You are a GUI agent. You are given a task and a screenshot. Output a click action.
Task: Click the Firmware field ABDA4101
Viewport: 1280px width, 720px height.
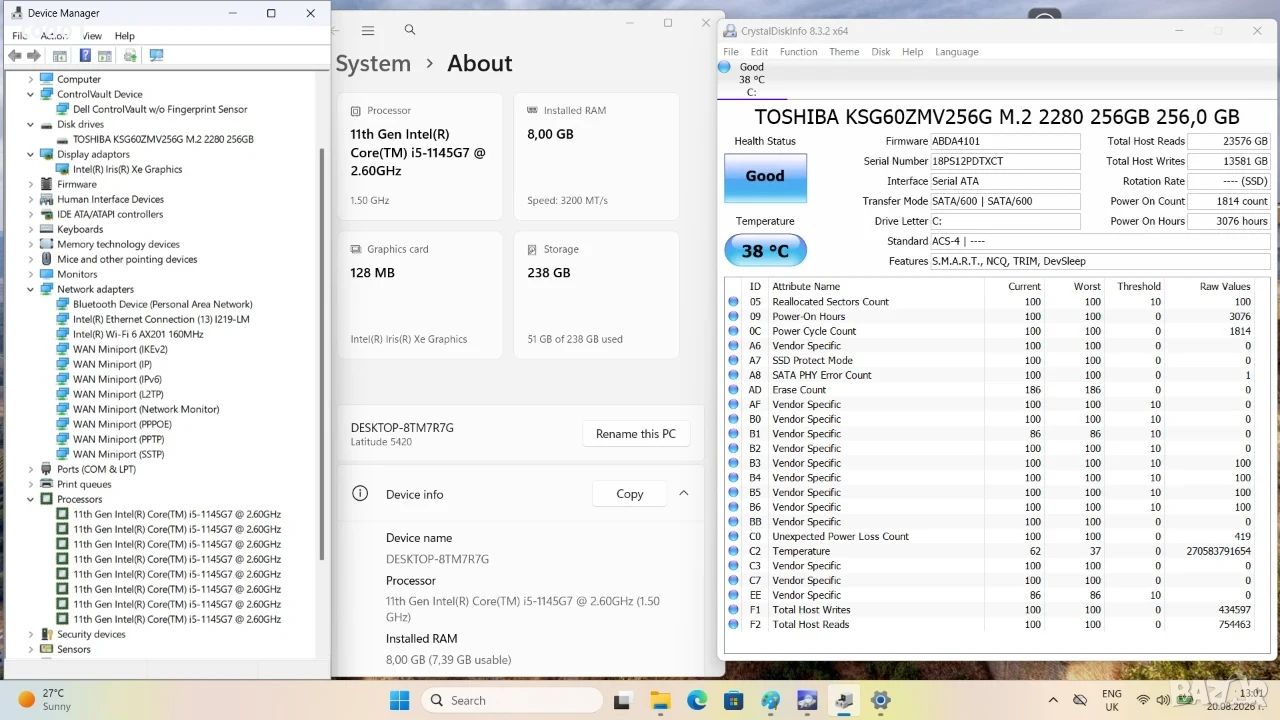1005,141
